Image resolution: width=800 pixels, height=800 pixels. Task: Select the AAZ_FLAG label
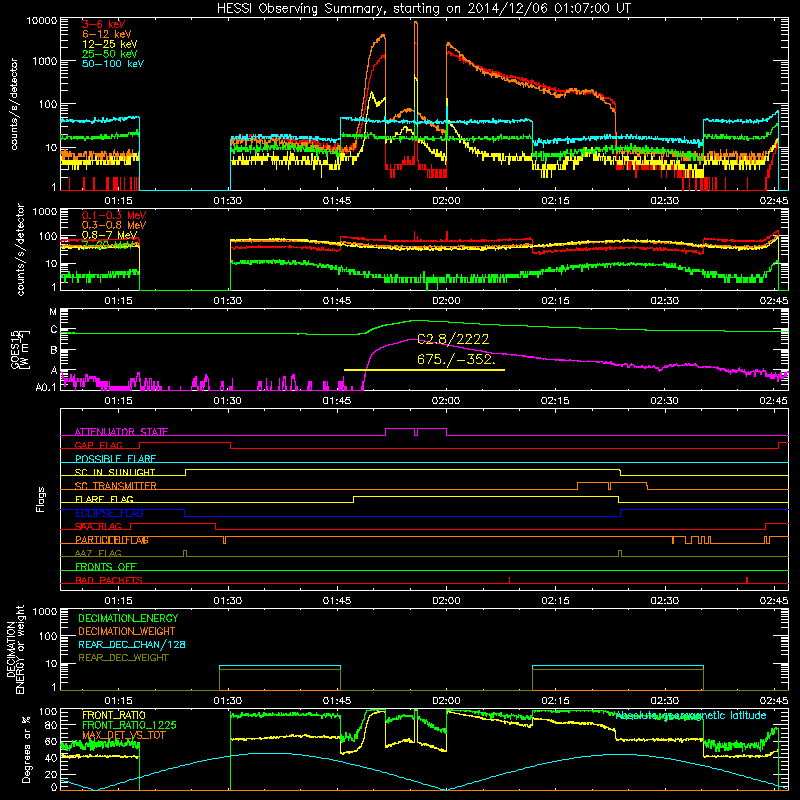tap(98, 554)
